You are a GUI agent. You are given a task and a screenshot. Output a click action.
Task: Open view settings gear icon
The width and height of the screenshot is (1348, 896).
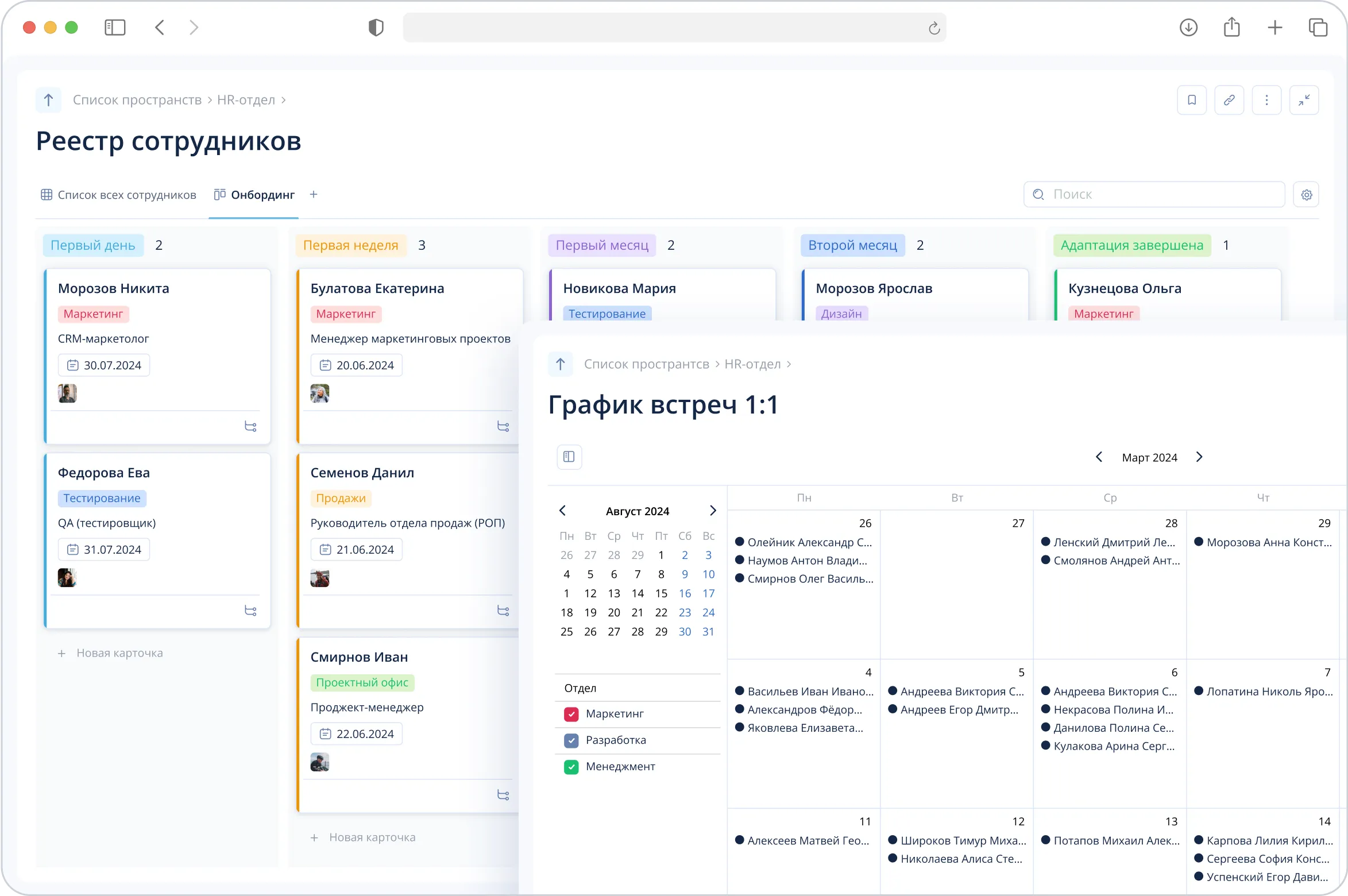coord(1306,195)
